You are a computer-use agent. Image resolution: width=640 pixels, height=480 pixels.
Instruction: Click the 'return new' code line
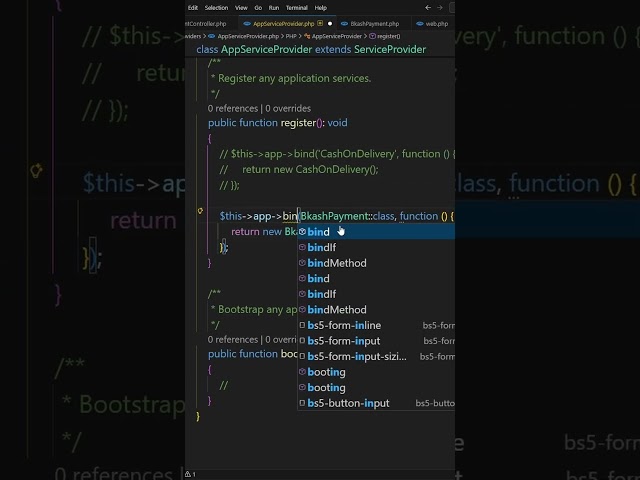pos(256,232)
